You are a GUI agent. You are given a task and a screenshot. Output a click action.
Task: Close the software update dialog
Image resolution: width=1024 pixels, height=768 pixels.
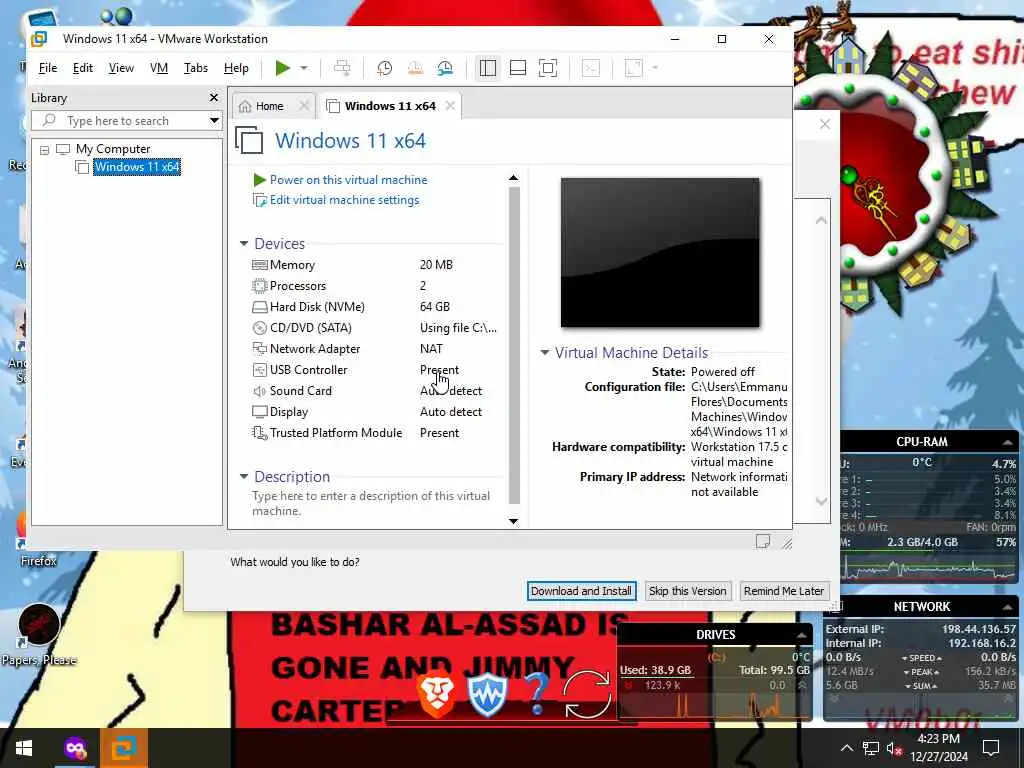825,124
